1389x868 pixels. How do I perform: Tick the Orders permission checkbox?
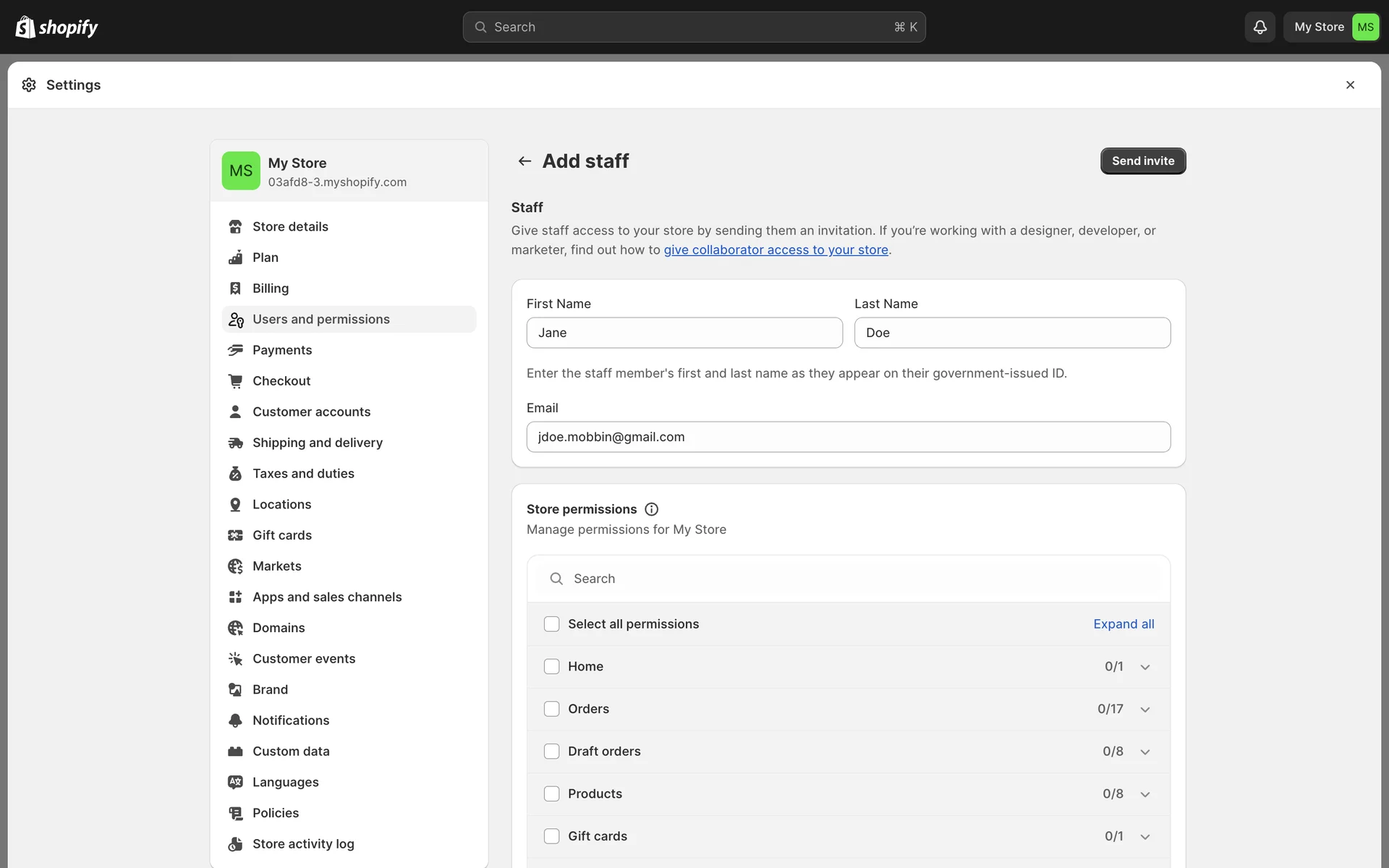(551, 709)
